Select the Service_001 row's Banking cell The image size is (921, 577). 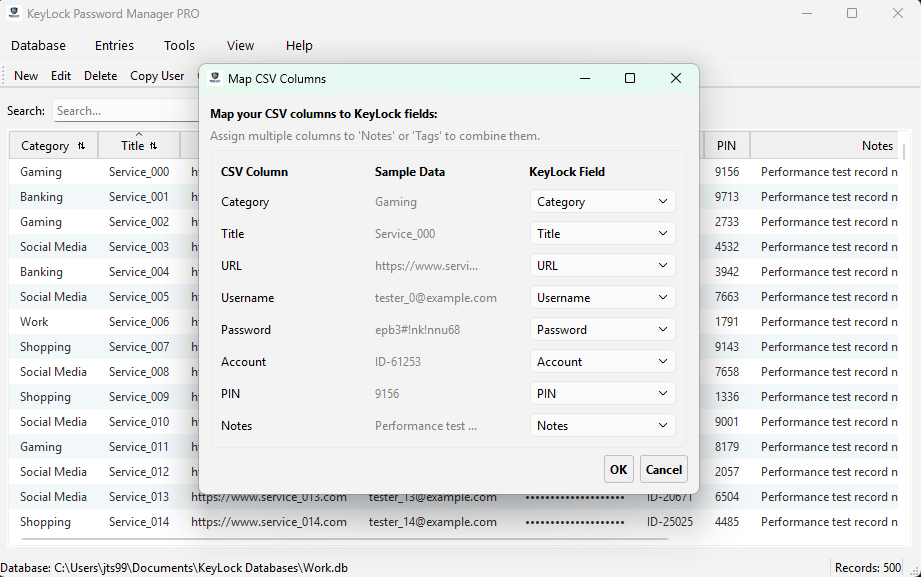53,197
